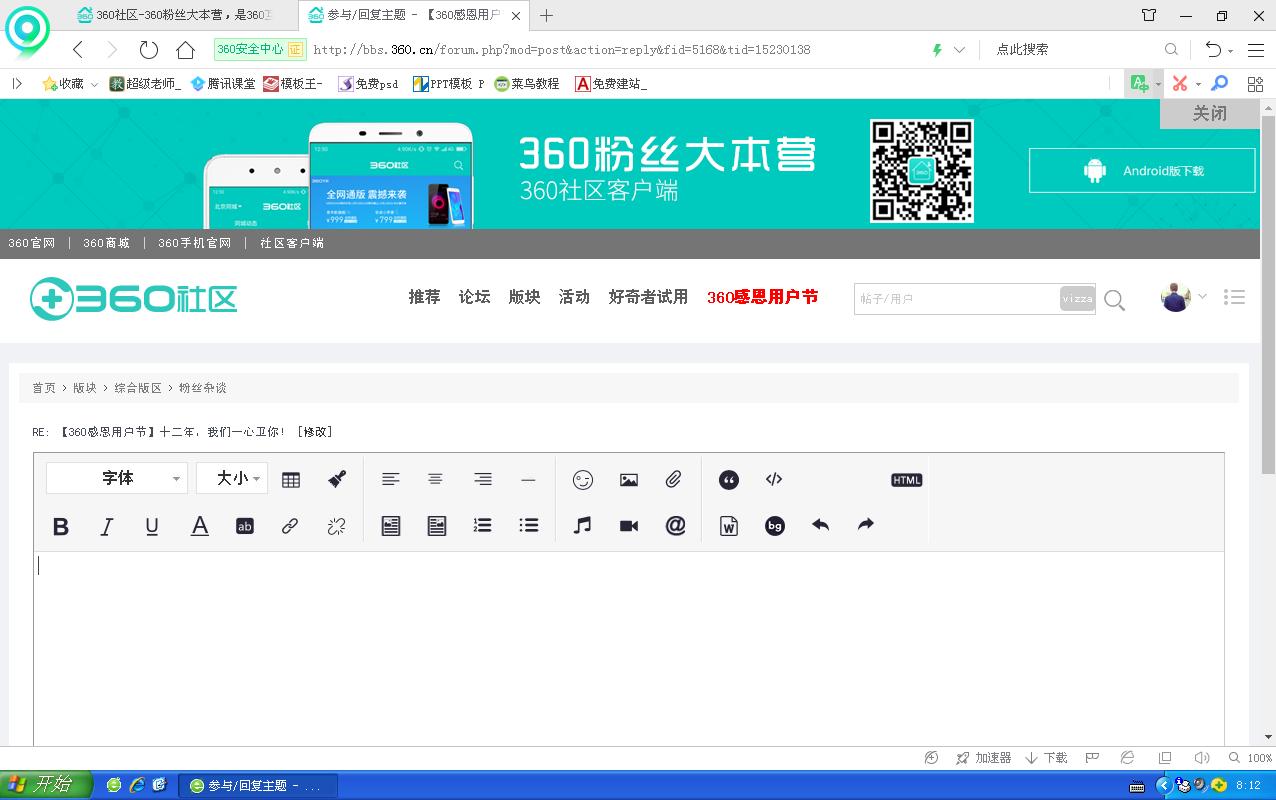Align text right
Image resolution: width=1276 pixels, height=800 pixels.
483,480
